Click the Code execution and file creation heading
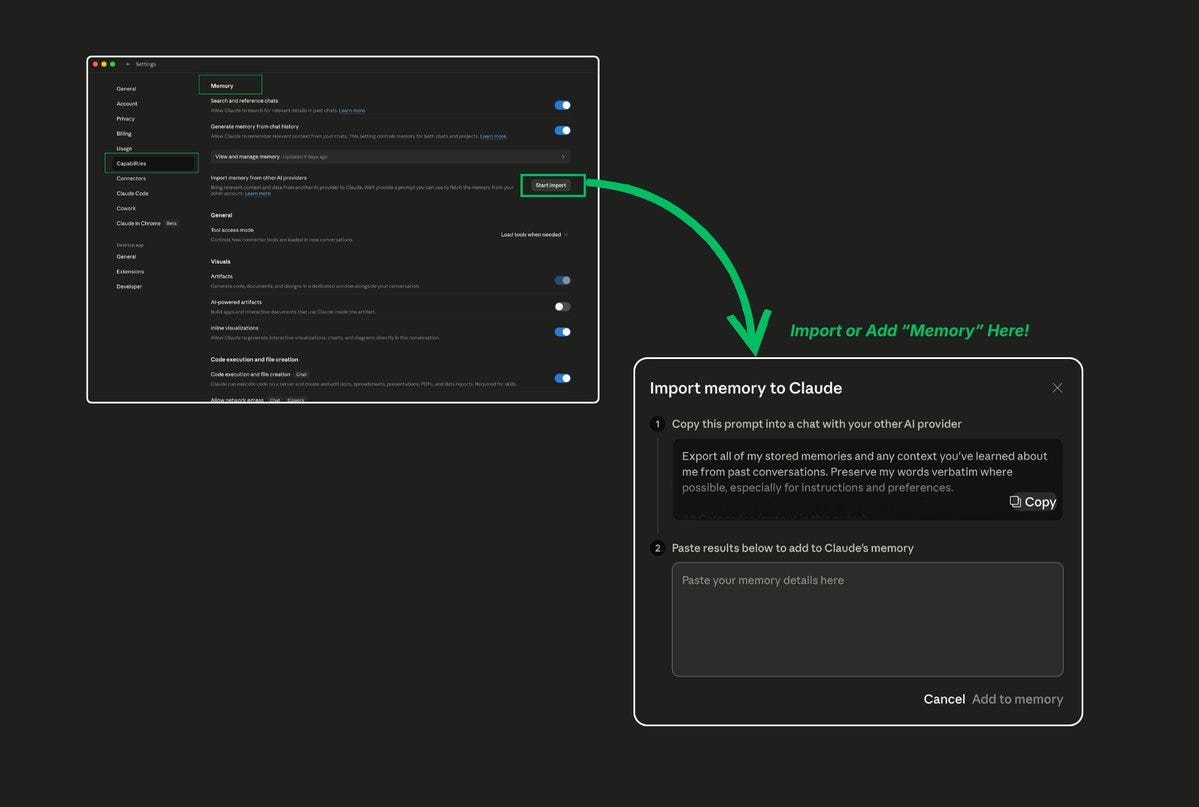 (255, 360)
